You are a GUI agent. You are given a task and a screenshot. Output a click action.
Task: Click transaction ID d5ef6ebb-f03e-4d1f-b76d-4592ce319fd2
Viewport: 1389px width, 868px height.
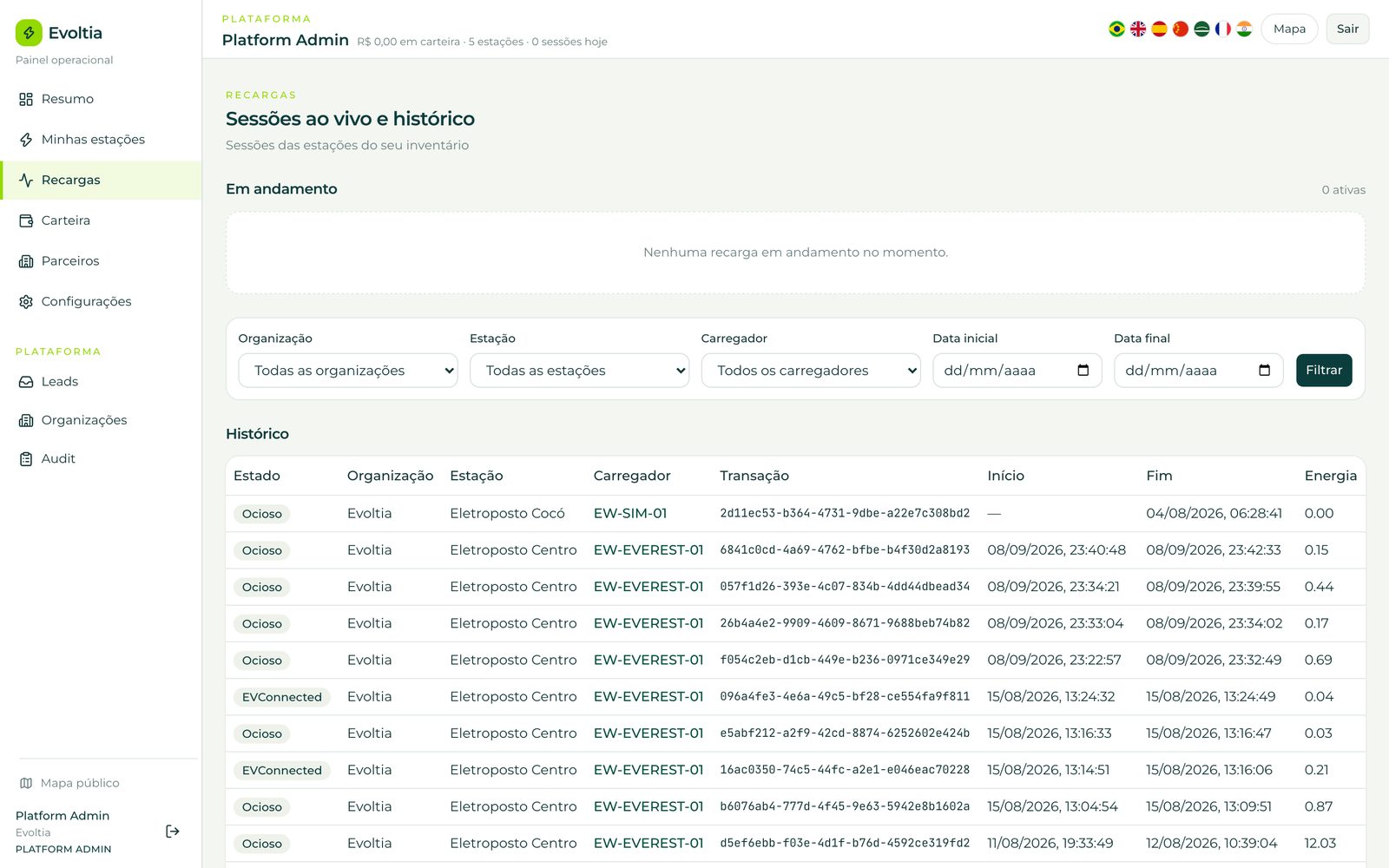click(x=845, y=844)
